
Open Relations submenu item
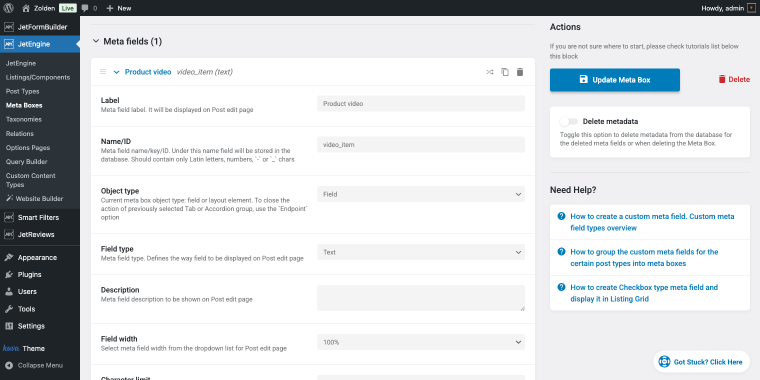coord(20,134)
